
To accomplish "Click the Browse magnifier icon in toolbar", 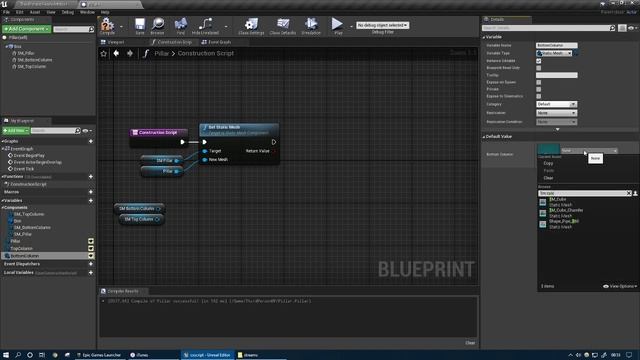I will tap(158, 24).
